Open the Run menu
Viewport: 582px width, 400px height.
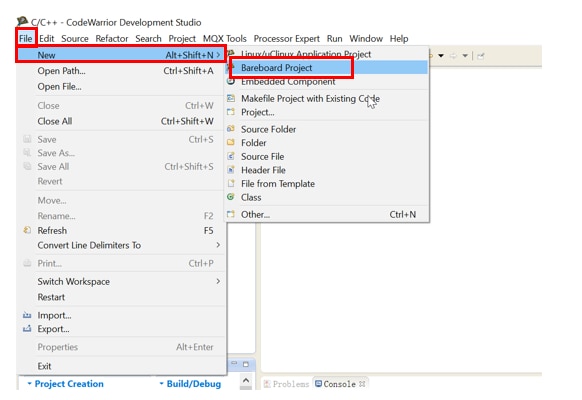tap(334, 39)
